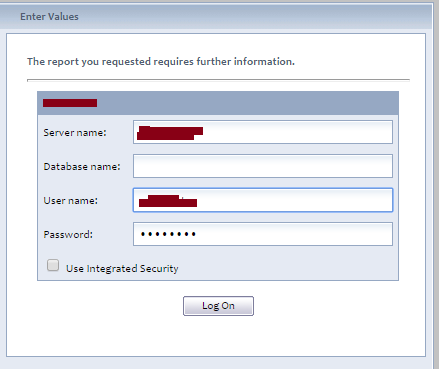Click the 'Use Integrated Security' label text
This screenshot has width=439, height=369.
click(122, 269)
